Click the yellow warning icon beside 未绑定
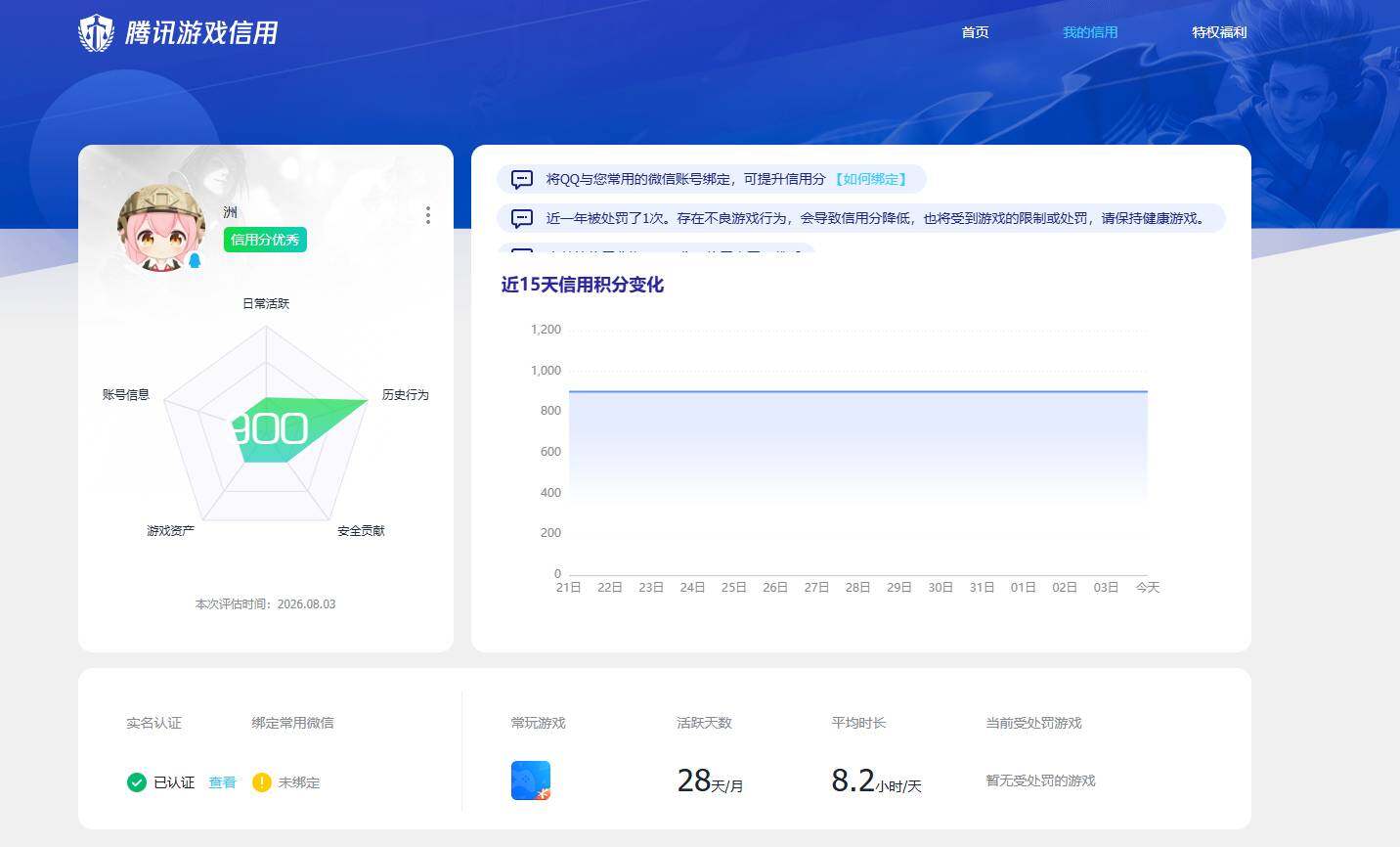 pos(261,782)
